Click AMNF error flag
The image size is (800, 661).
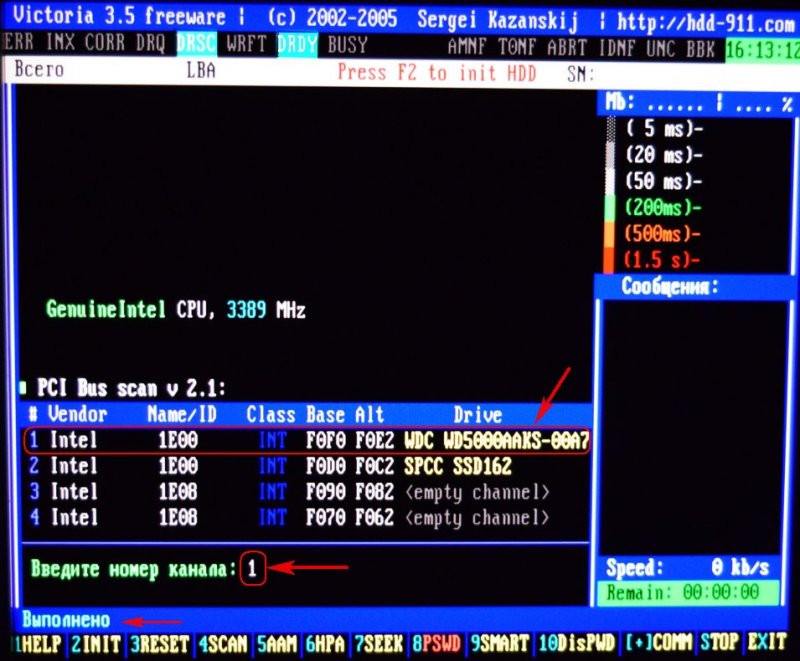(467, 47)
